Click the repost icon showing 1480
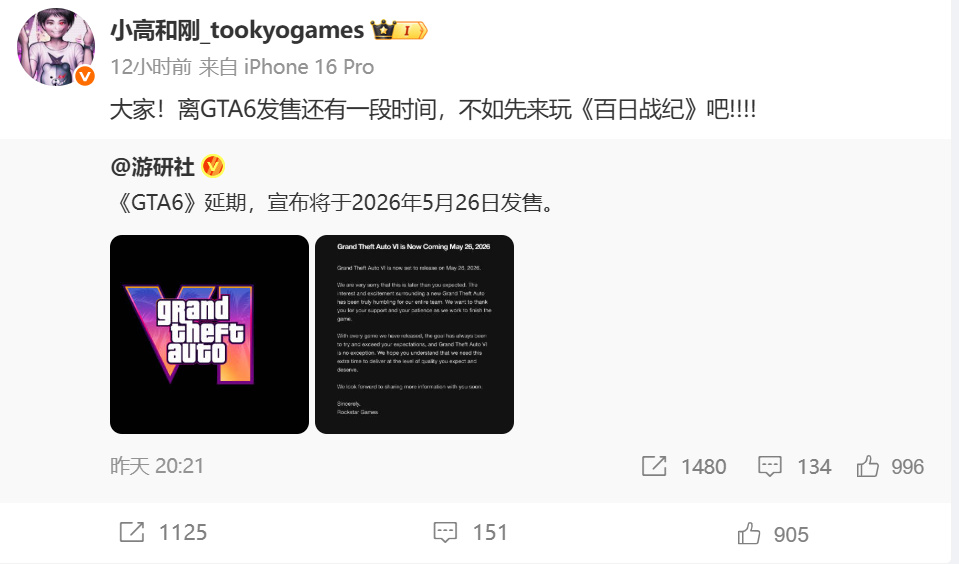 click(654, 466)
